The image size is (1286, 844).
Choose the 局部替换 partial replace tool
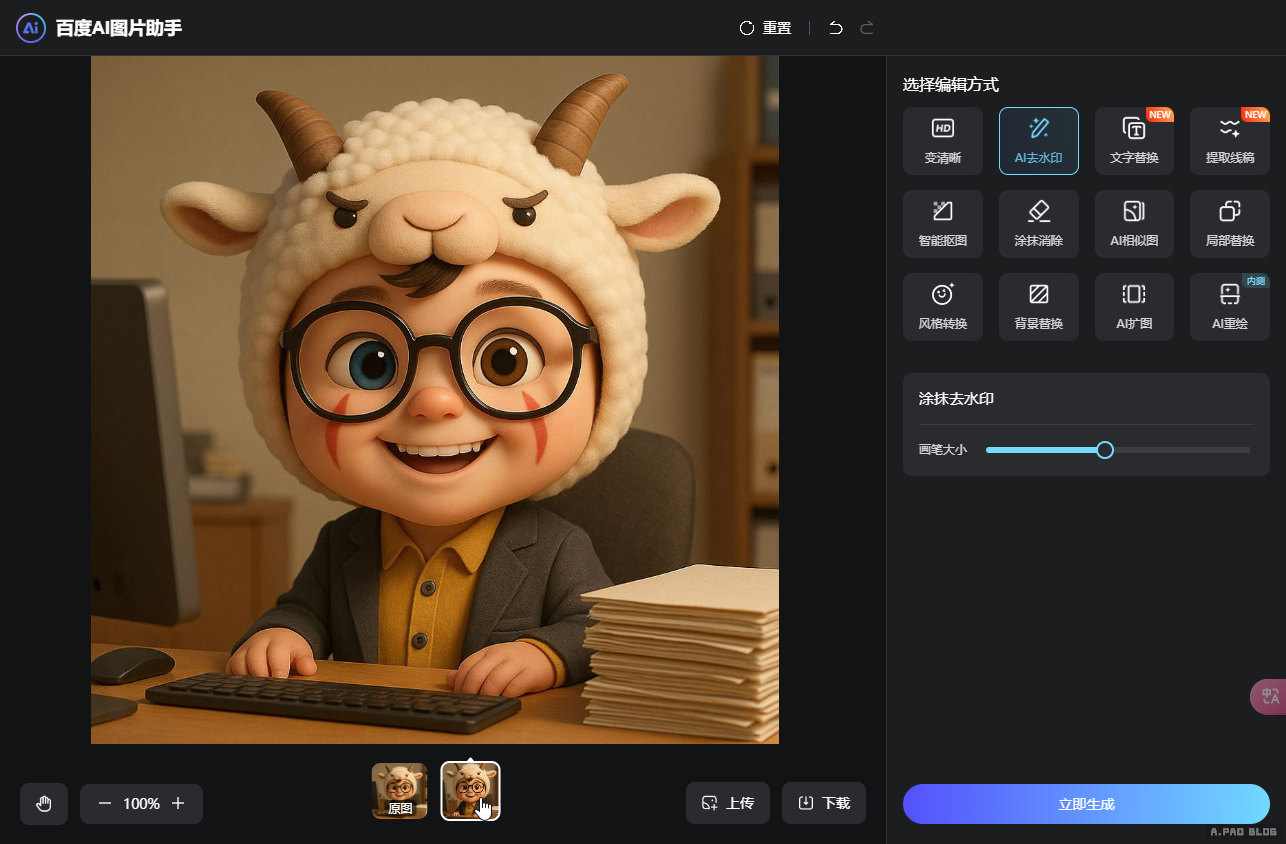coord(1229,224)
